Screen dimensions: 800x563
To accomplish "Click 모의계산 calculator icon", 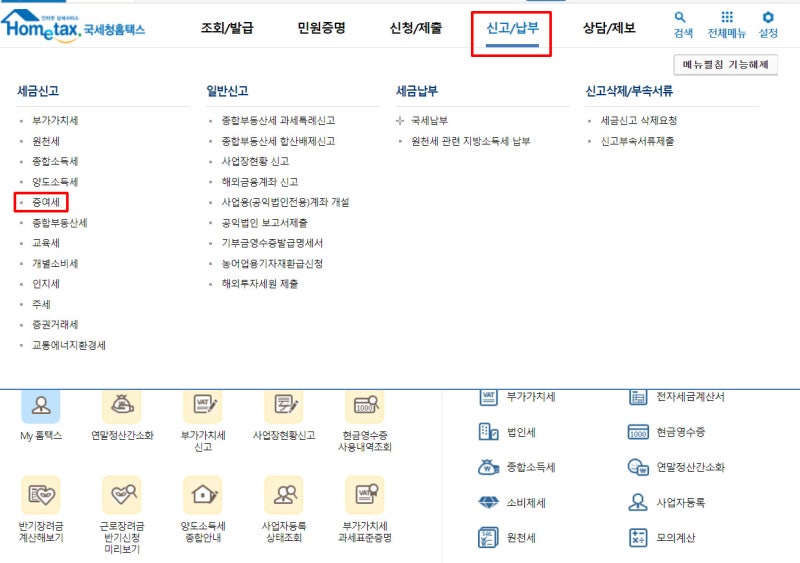I will click(638, 537).
